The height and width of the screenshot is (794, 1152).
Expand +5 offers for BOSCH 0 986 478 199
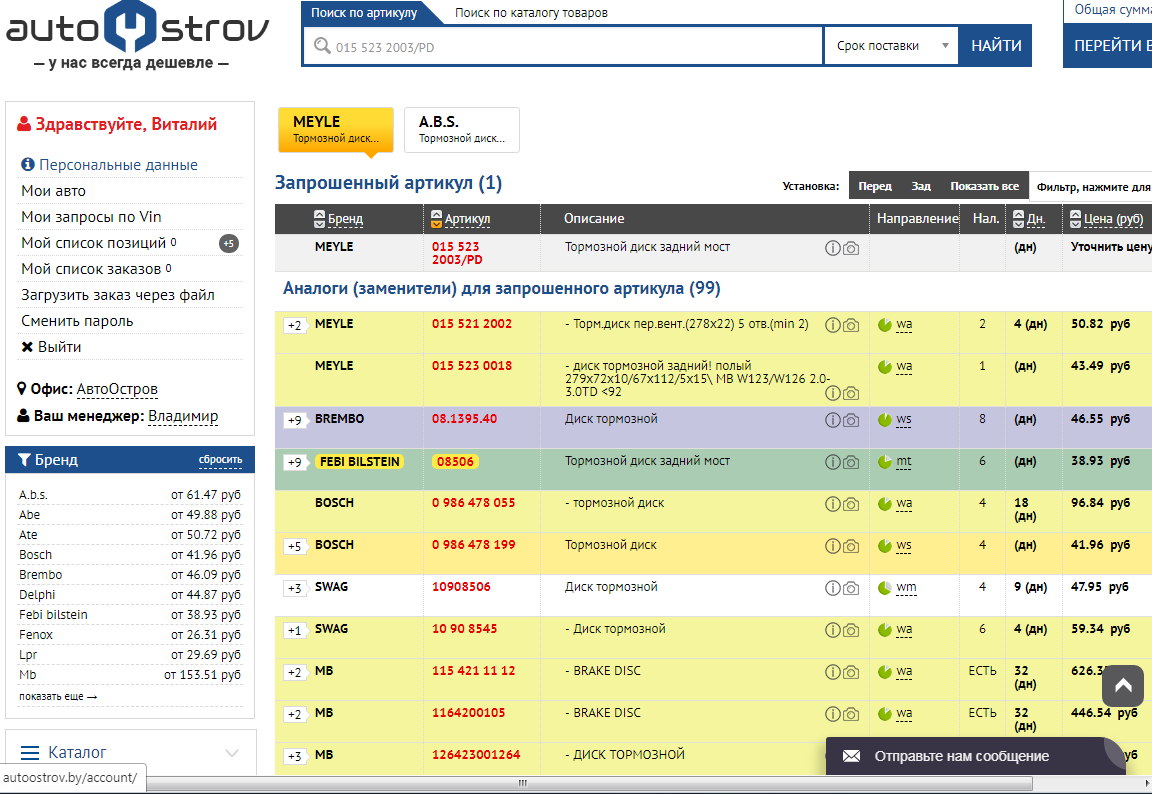click(x=295, y=546)
